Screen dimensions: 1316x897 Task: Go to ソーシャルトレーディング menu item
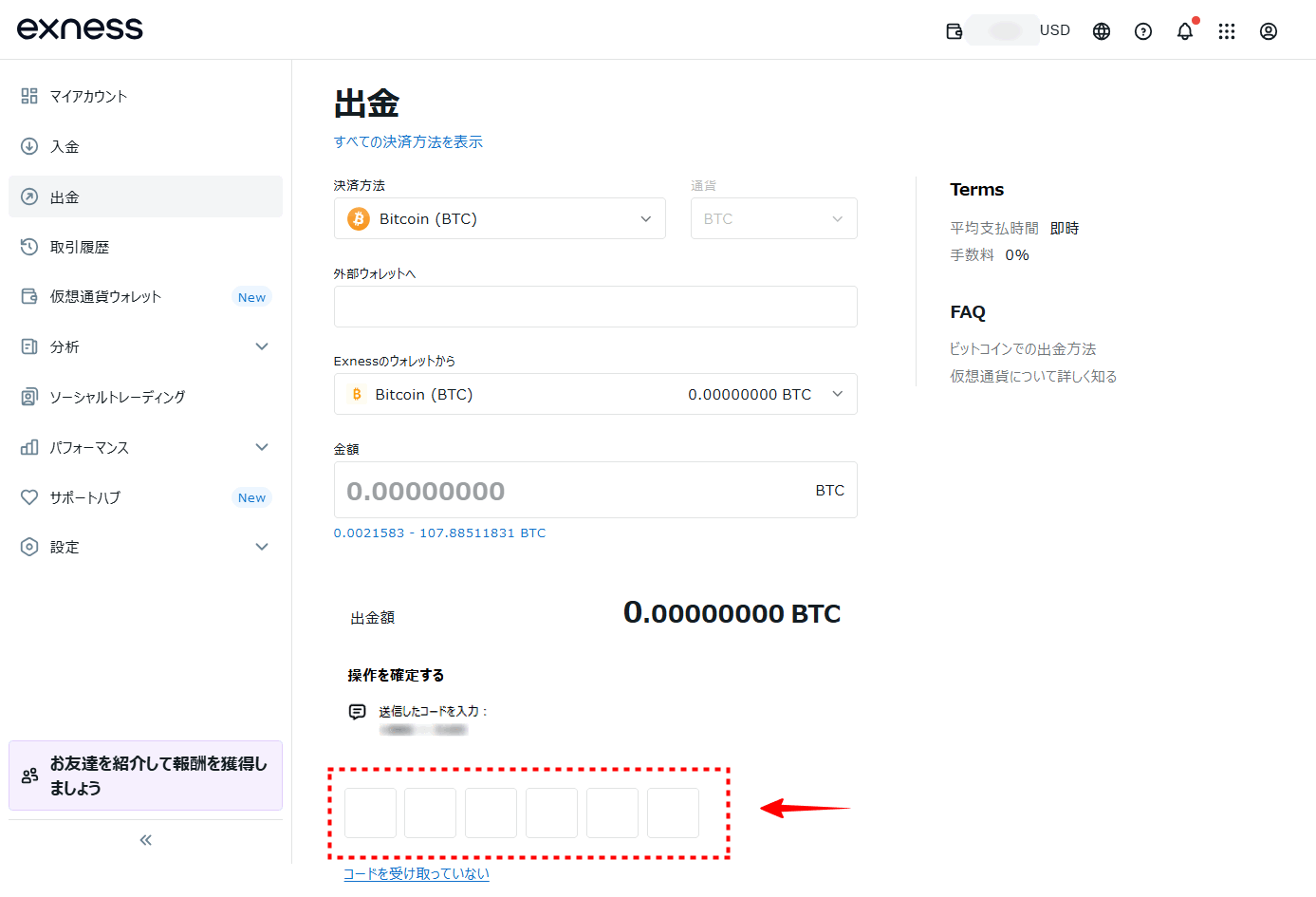[145, 397]
